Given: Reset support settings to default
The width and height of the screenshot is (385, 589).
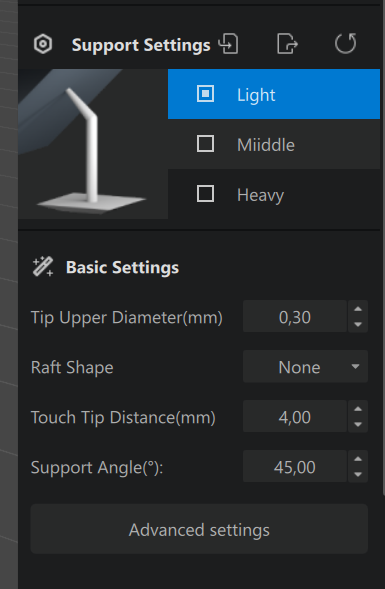Looking at the screenshot, I should [x=346, y=44].
